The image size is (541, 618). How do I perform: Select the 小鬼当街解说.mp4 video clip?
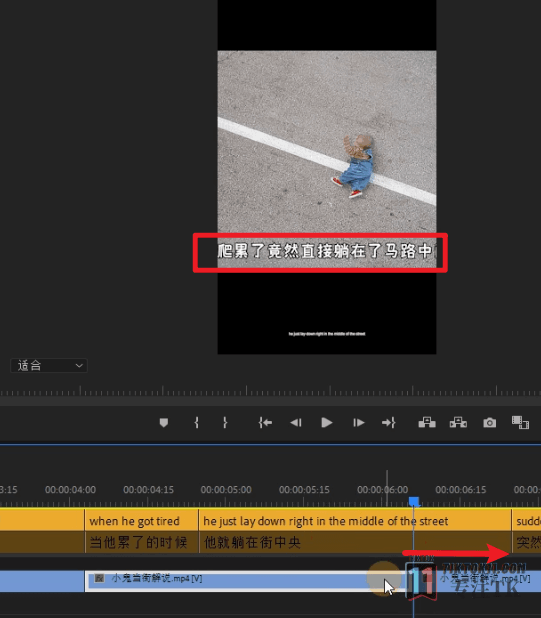245,581
